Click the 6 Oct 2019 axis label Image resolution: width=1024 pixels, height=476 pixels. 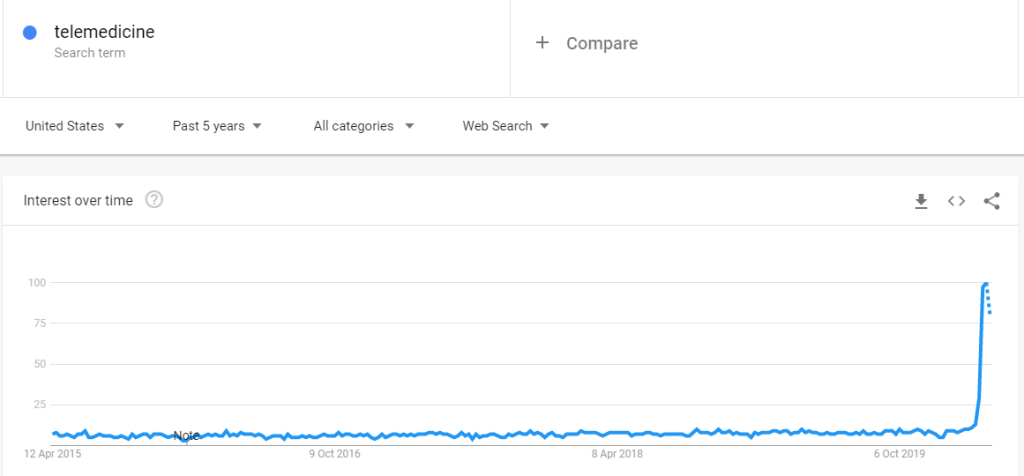pyautogui.click(x=901, y=454)
